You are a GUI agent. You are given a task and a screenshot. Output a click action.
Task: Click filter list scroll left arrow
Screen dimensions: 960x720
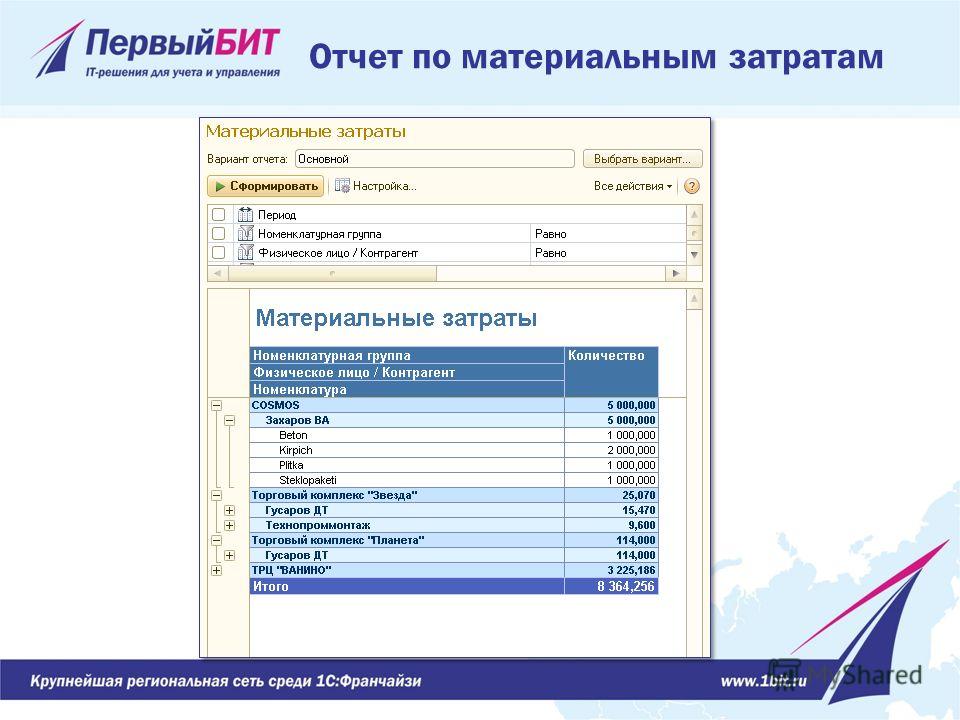[217, 273]
